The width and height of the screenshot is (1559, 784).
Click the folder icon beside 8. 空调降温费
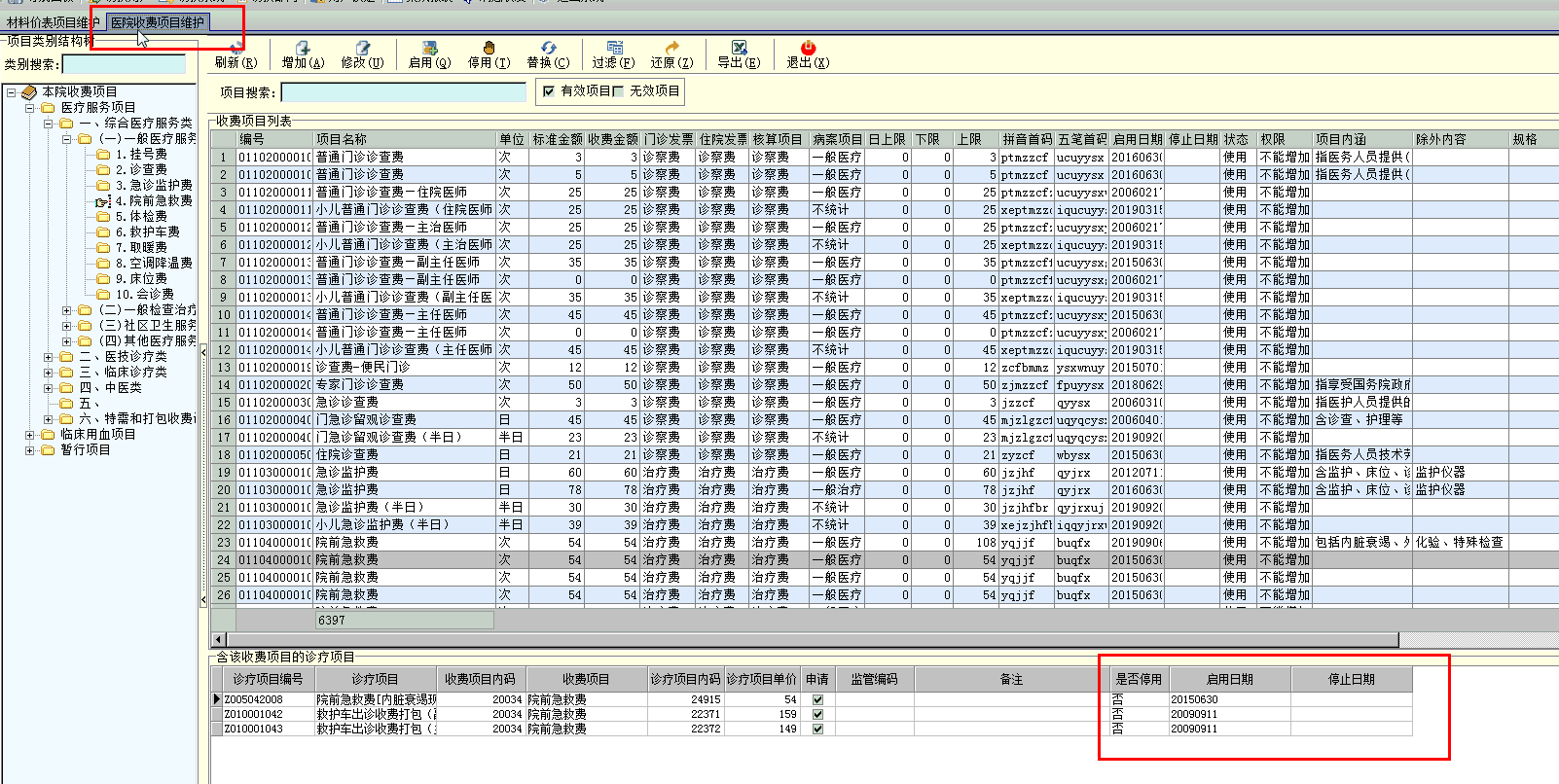point(103,264)
